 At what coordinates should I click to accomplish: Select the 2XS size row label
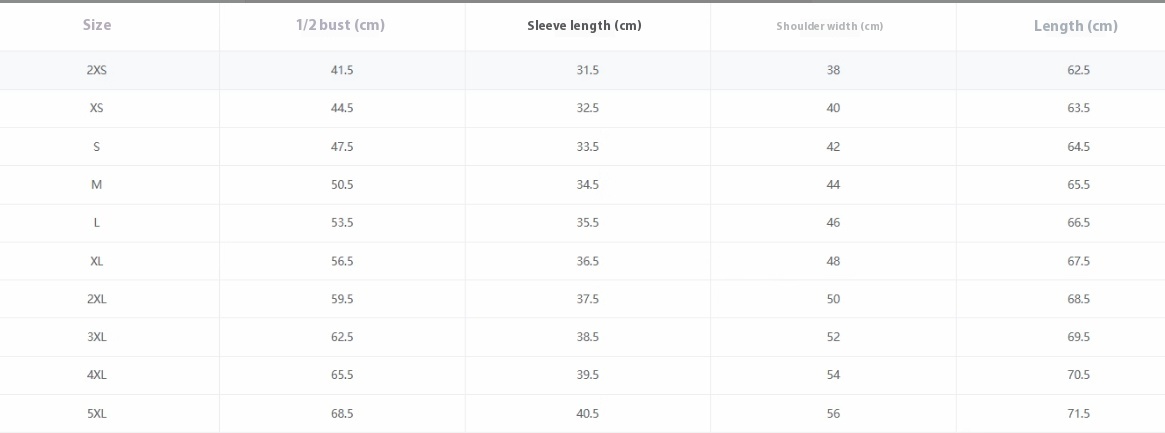pos(97,70)
